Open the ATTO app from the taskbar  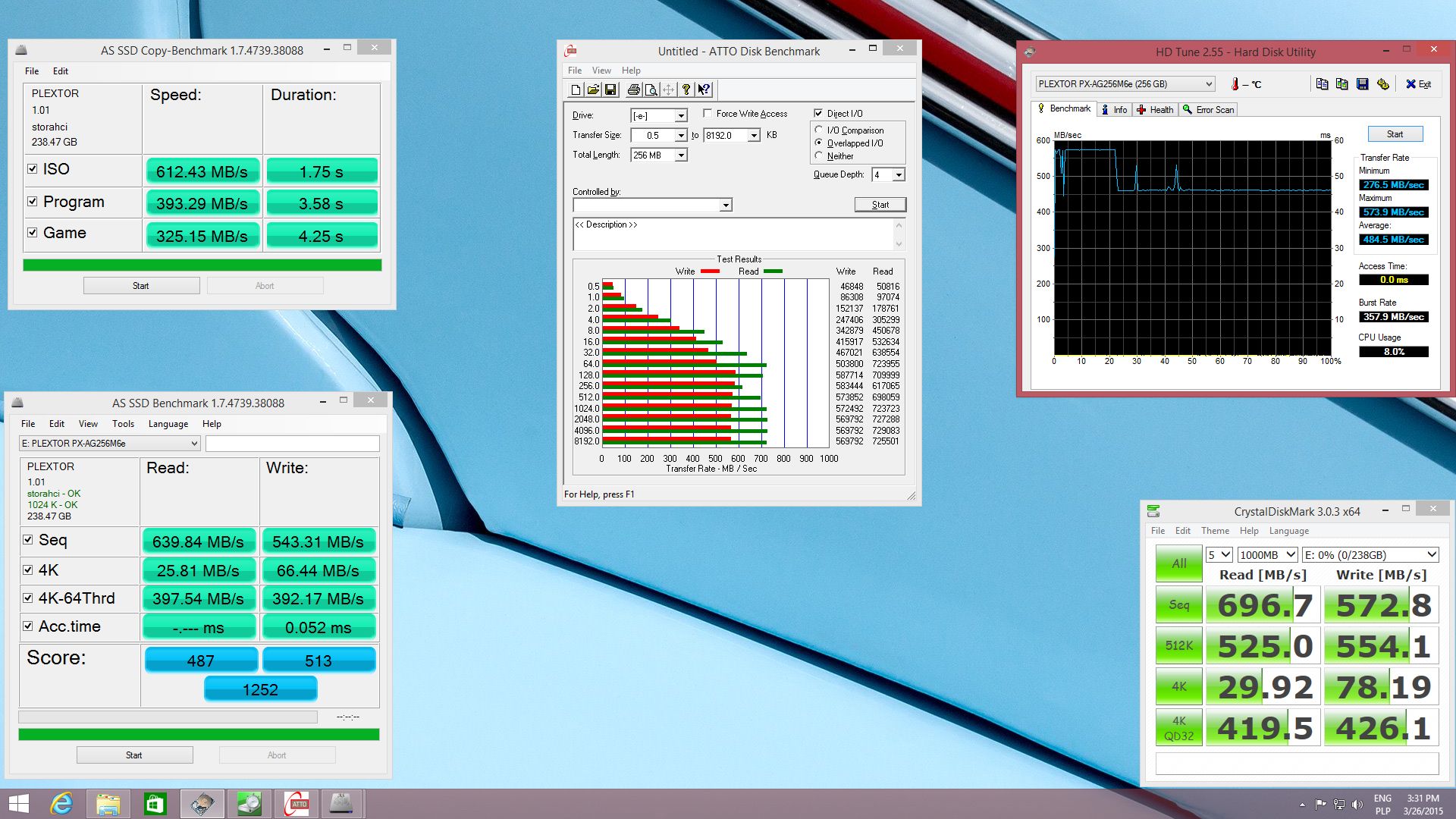click(x=297, y=803)
